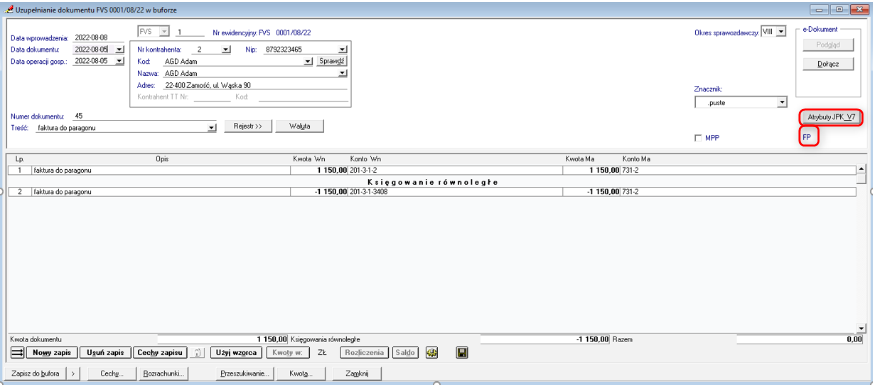Add a Nowy zapis entry
873x385 pixels.
[52, 353]
